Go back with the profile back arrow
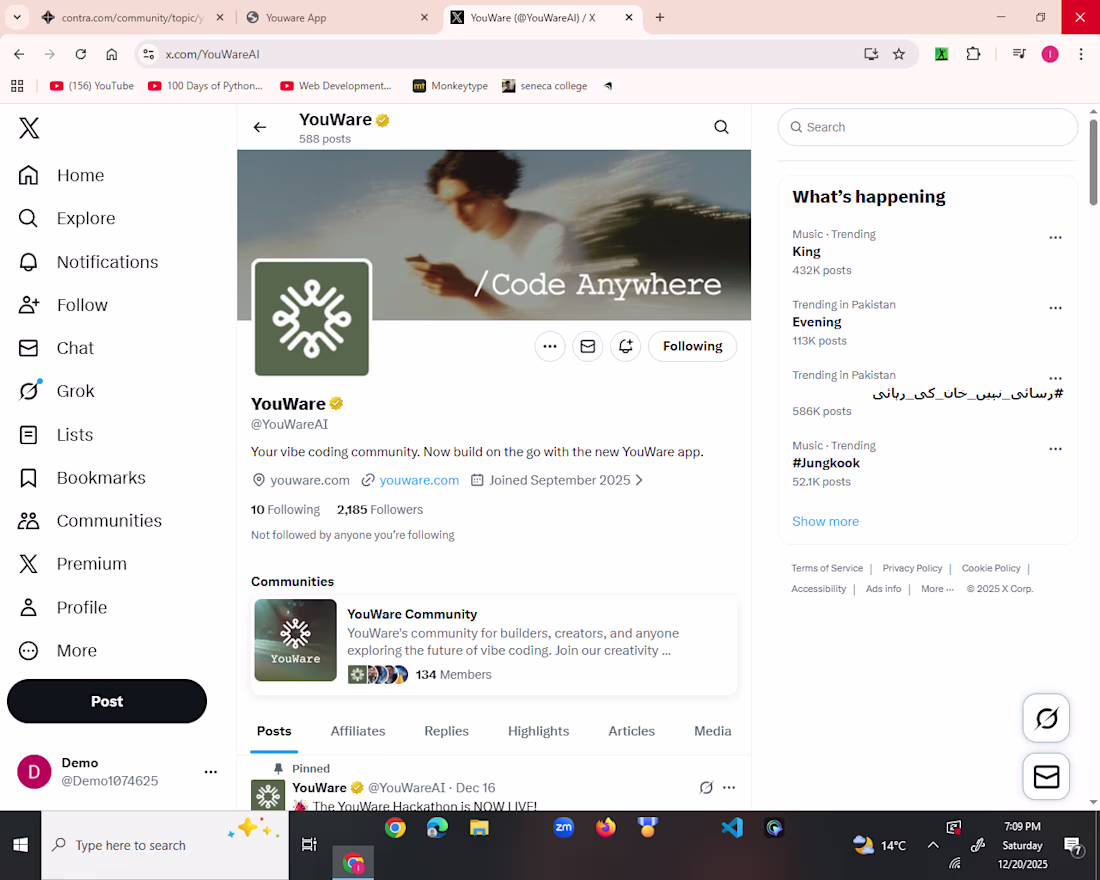 (260, 127)
